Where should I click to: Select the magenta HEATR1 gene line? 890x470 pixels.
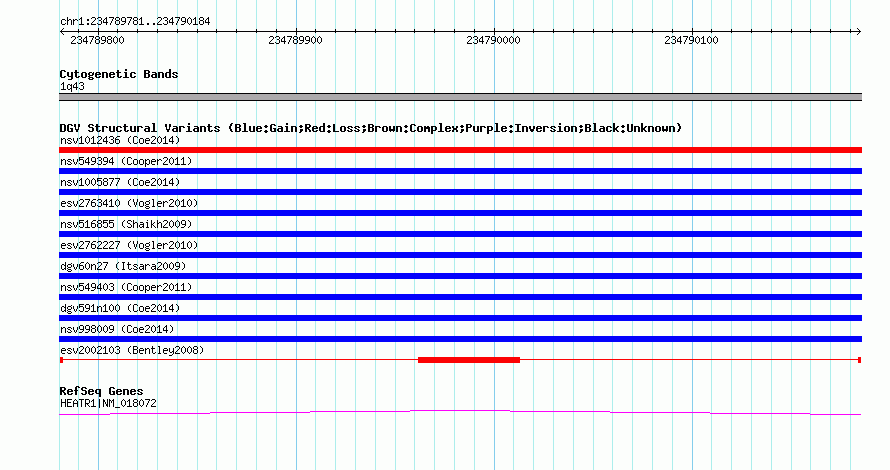point(460,412)
